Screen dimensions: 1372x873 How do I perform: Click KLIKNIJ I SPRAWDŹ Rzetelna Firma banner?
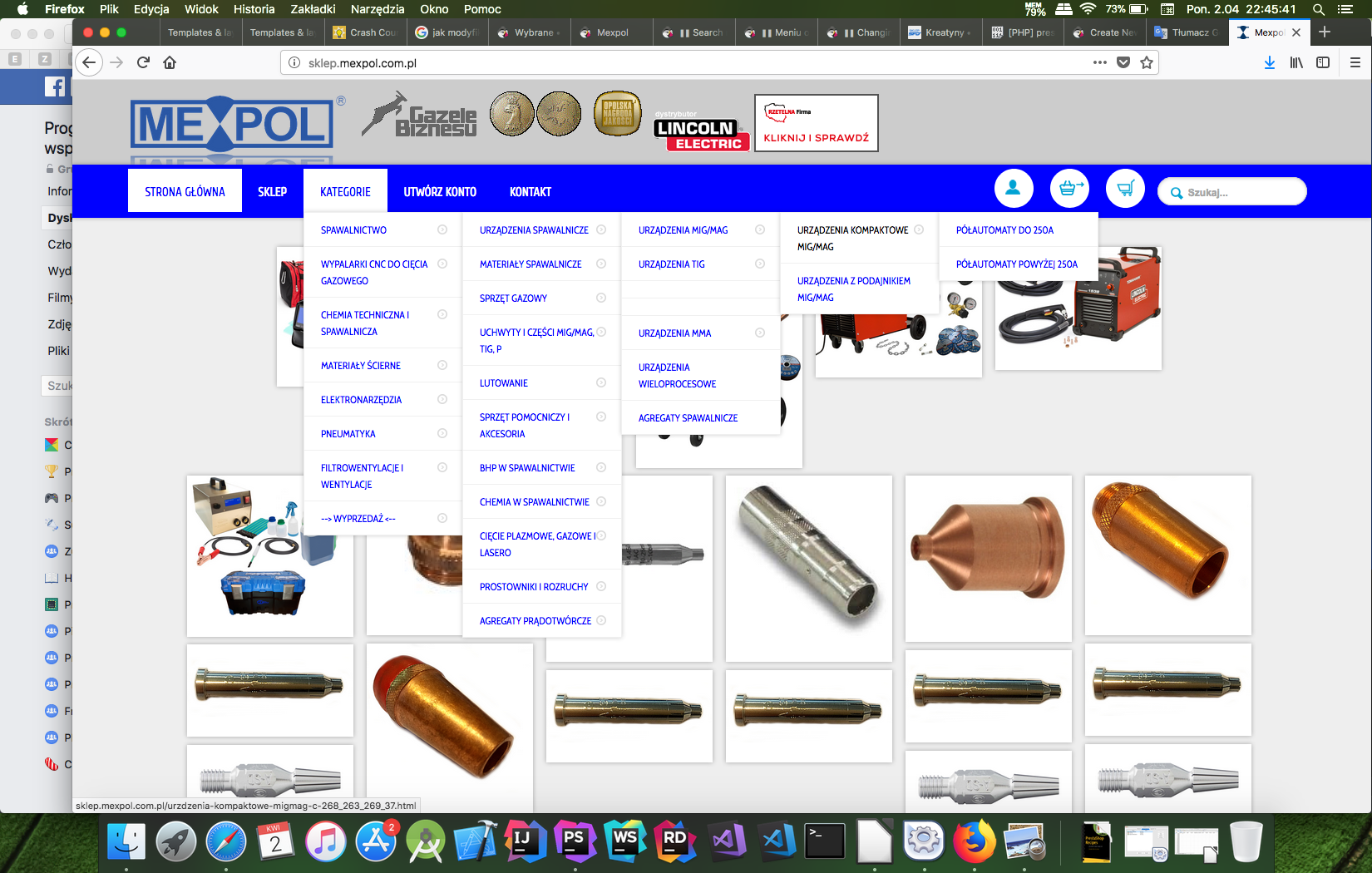coord(817,123)
